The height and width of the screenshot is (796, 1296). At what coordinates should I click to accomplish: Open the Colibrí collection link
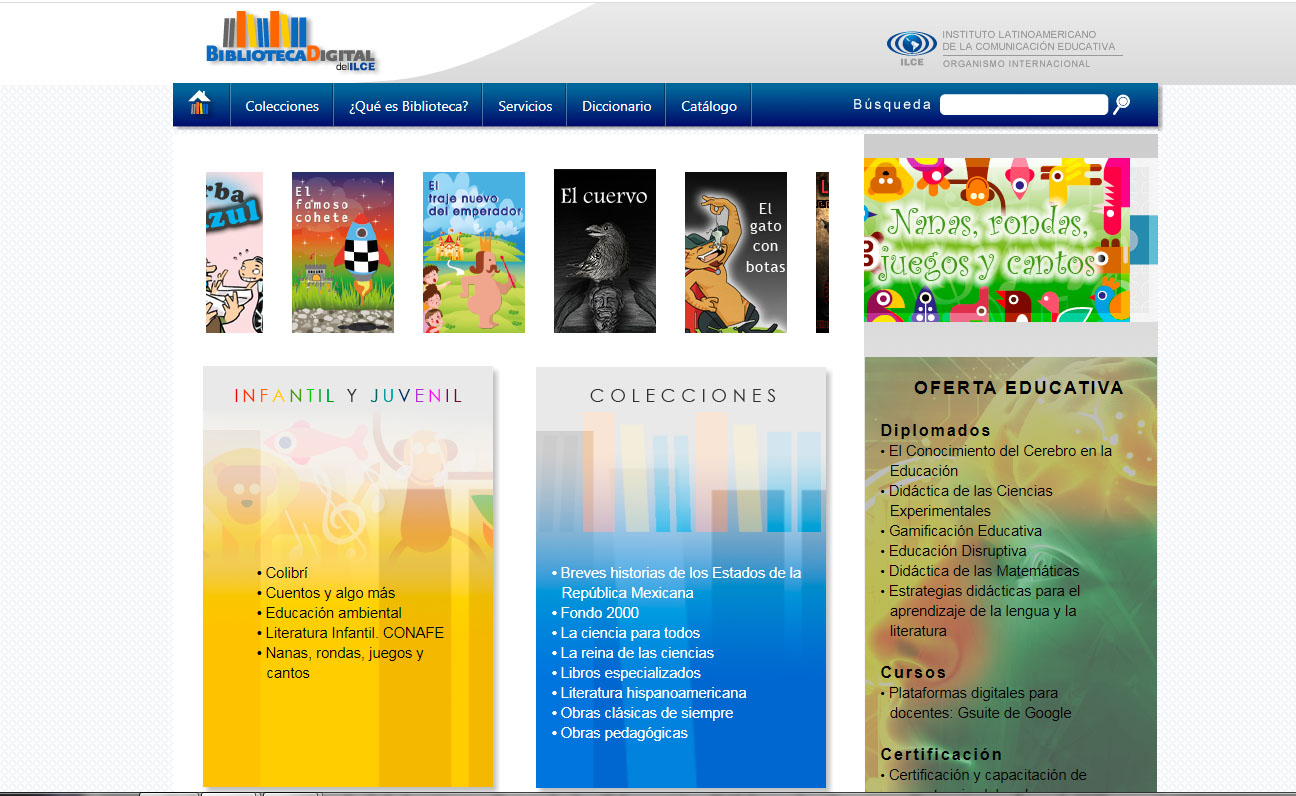286,573
